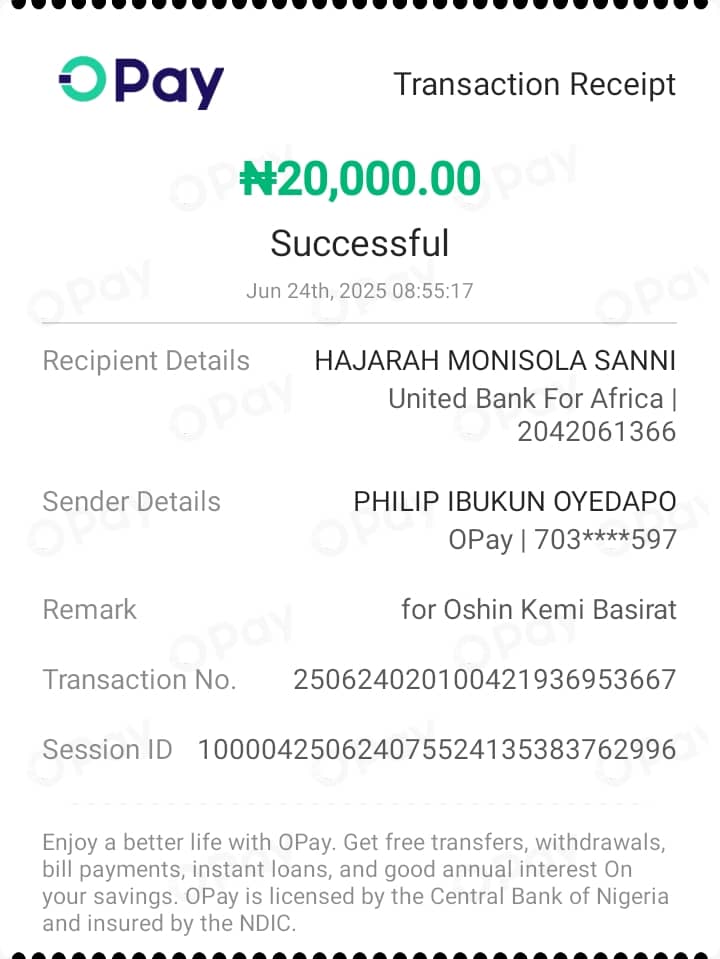Viewport: 720px width, 959px height.
Task: Click the footer OPay licensing disclaimer
Action: 355,883
